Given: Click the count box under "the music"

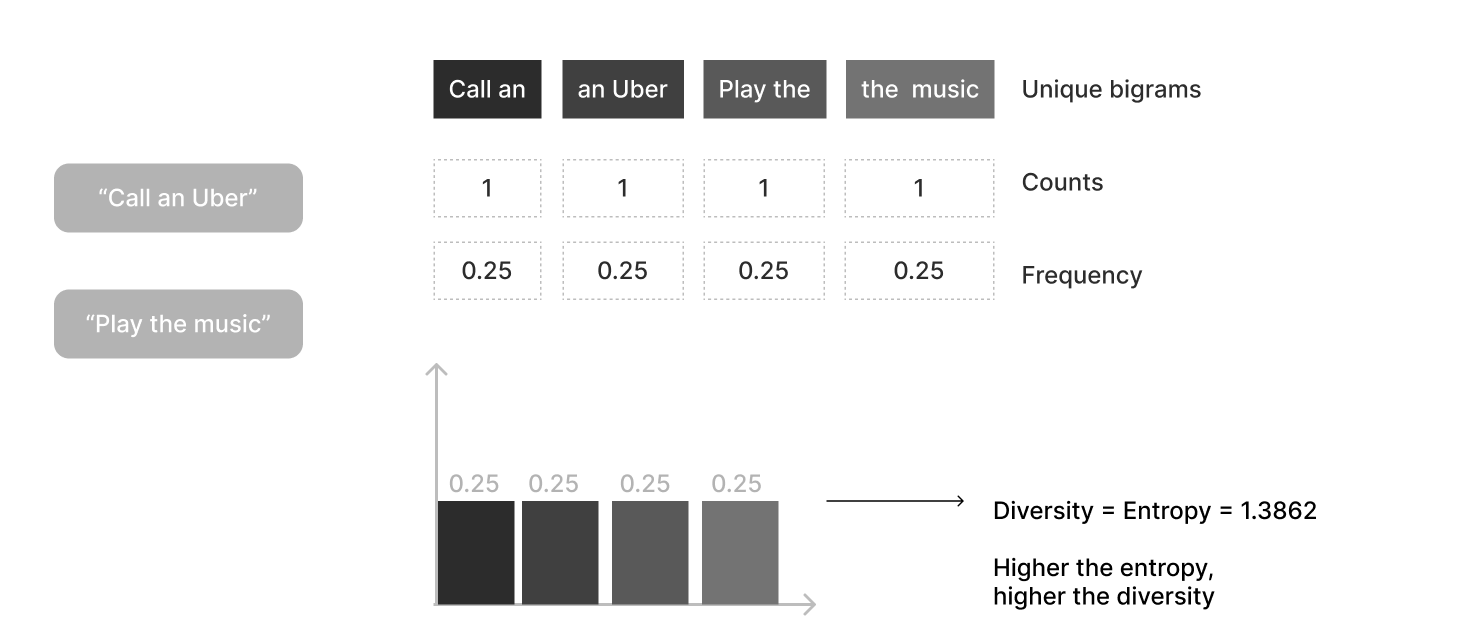Looking at the screenshot, I should 919,188.
